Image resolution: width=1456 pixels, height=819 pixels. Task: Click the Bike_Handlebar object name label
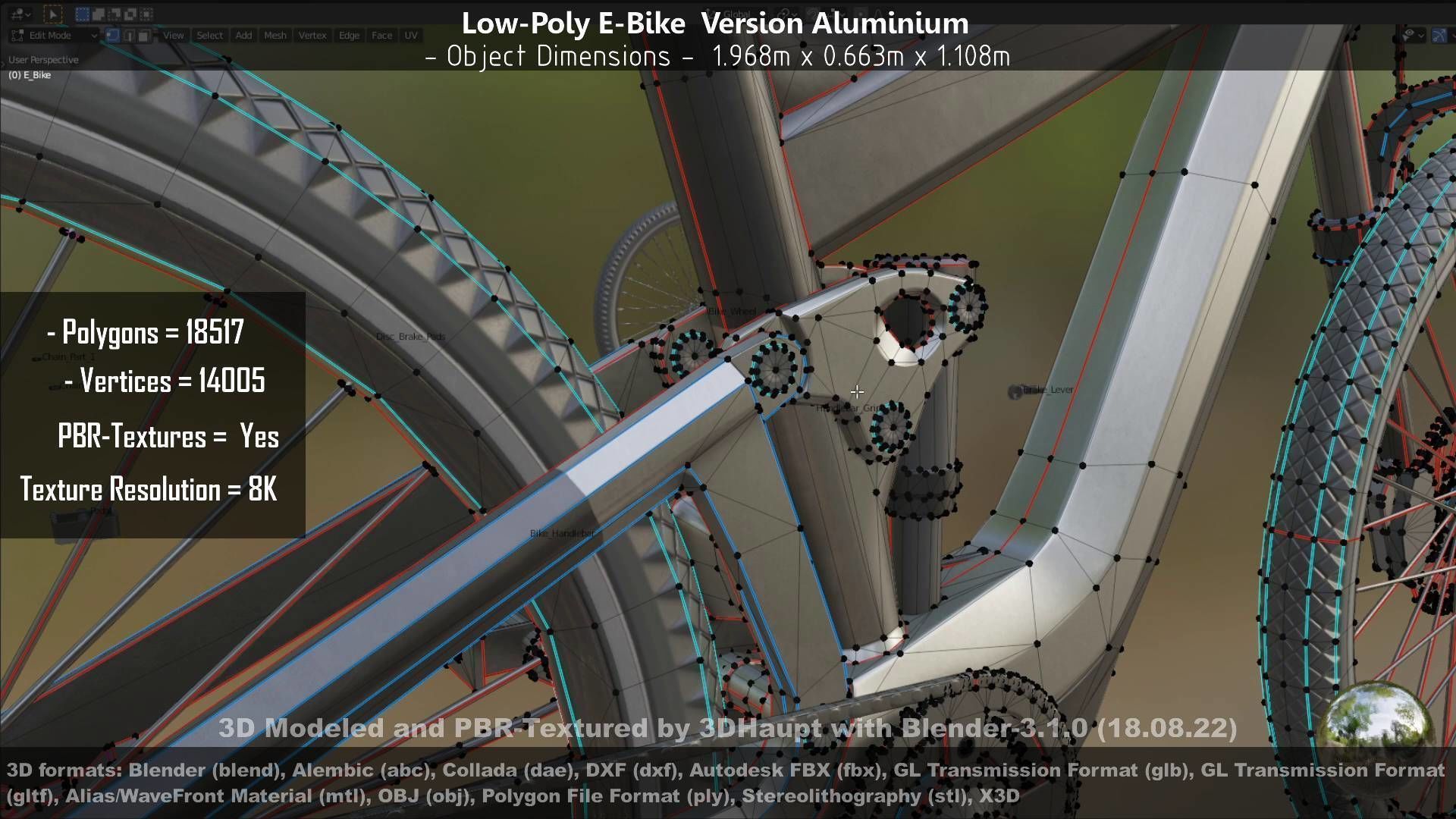tap(562, 533)
